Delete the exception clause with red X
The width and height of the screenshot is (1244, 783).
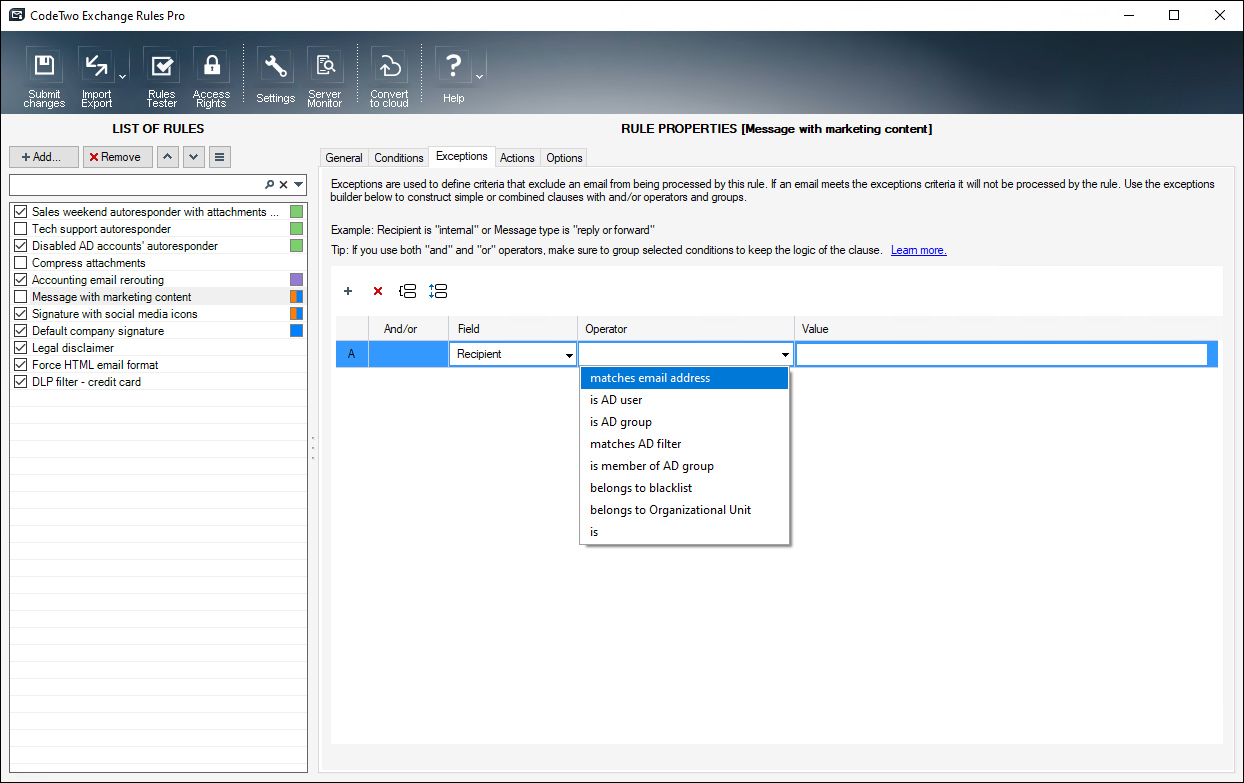tap(378, 291)
